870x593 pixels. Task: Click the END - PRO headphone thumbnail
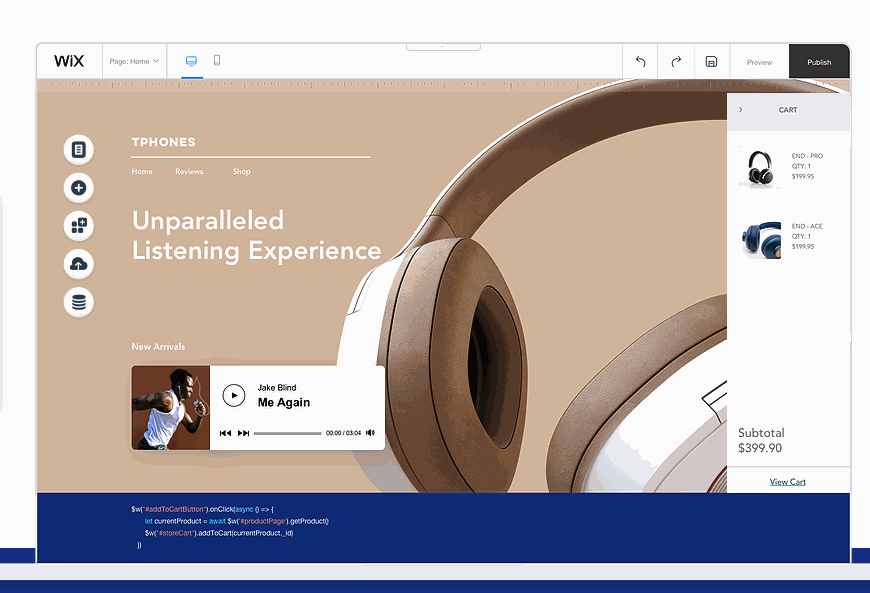[x=760, y=167]
